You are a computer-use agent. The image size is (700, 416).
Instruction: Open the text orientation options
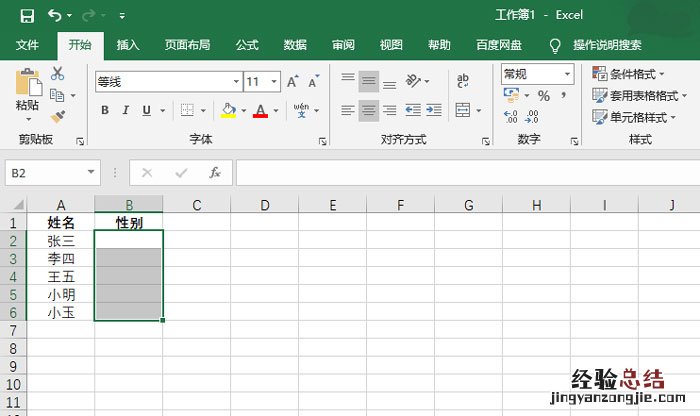point(417,81)
